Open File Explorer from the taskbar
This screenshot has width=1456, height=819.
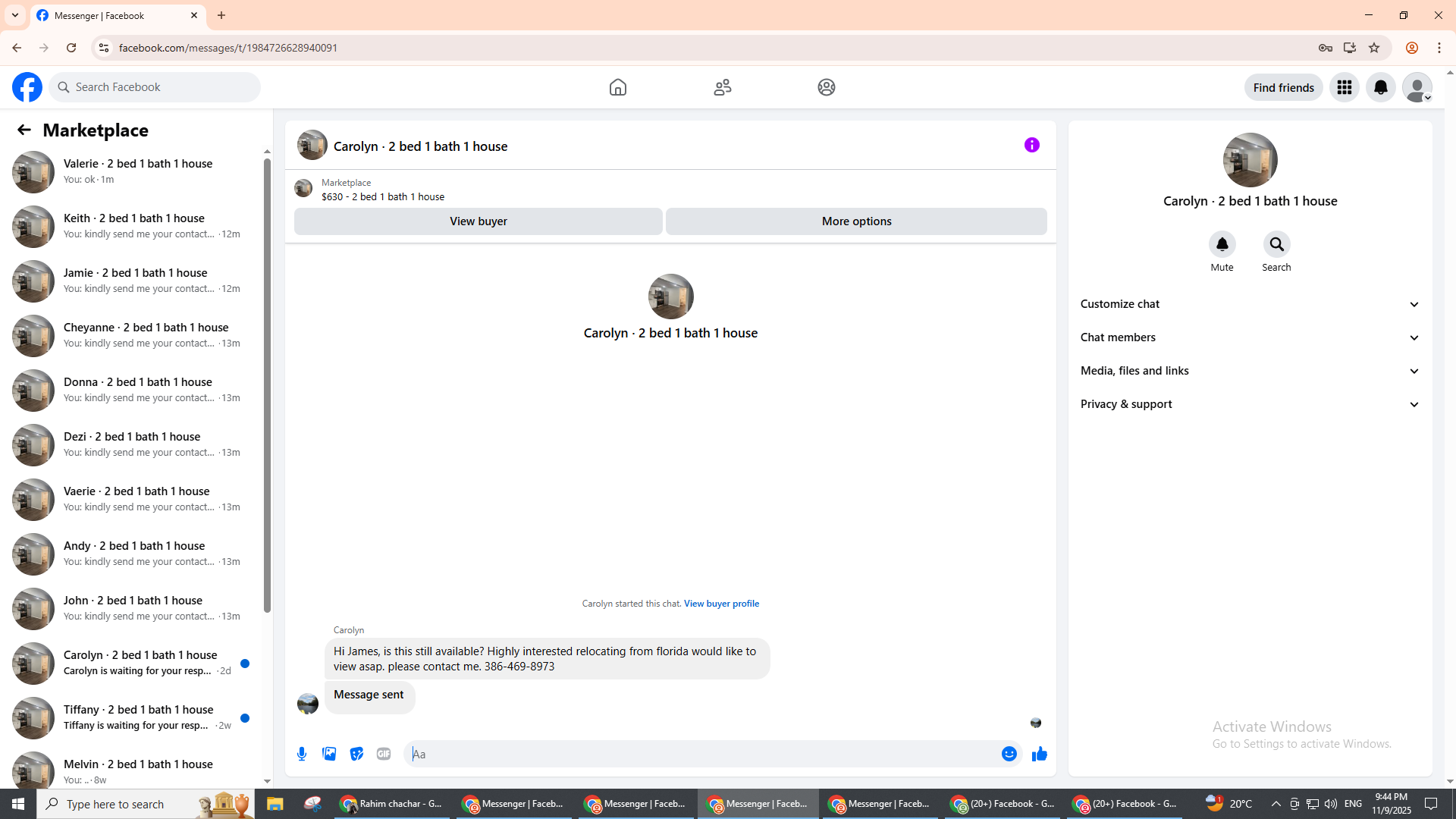pos(275,804)
